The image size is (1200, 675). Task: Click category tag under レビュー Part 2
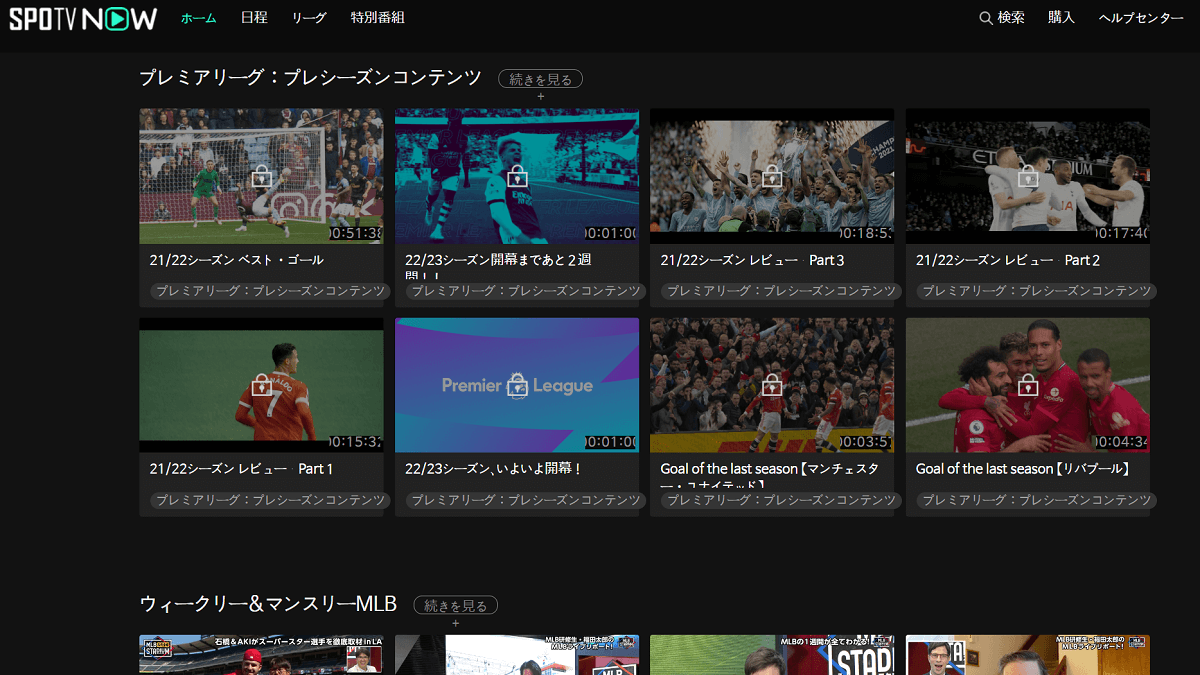click(1035, 291)
